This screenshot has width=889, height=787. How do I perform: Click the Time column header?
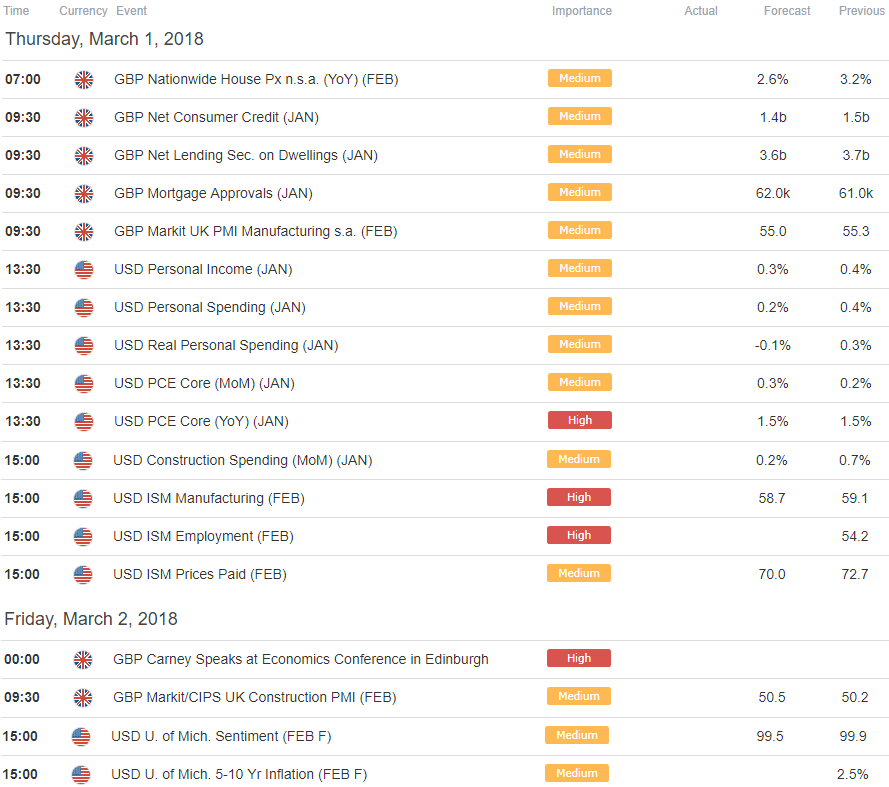point(16,11)
